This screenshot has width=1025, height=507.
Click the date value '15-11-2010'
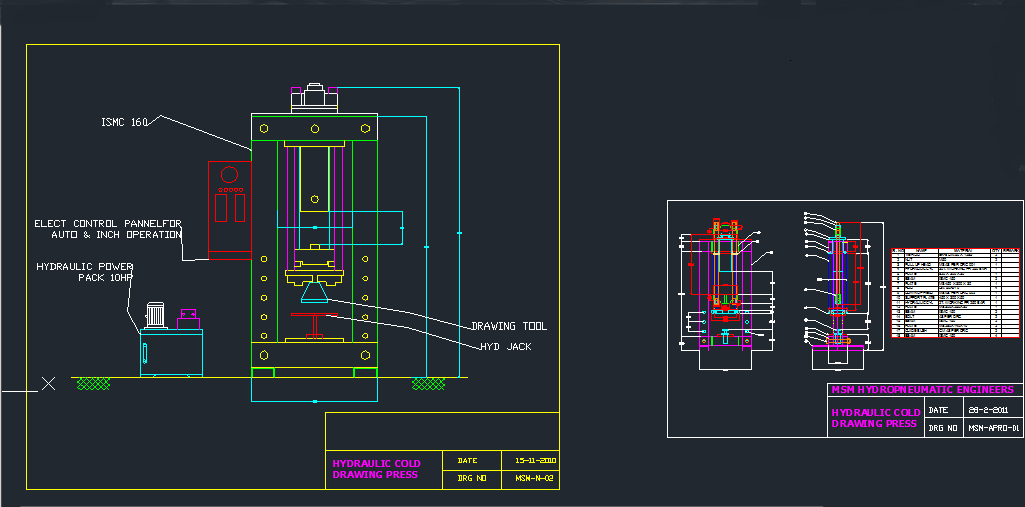pyautogui.click(x=535, y=461)
